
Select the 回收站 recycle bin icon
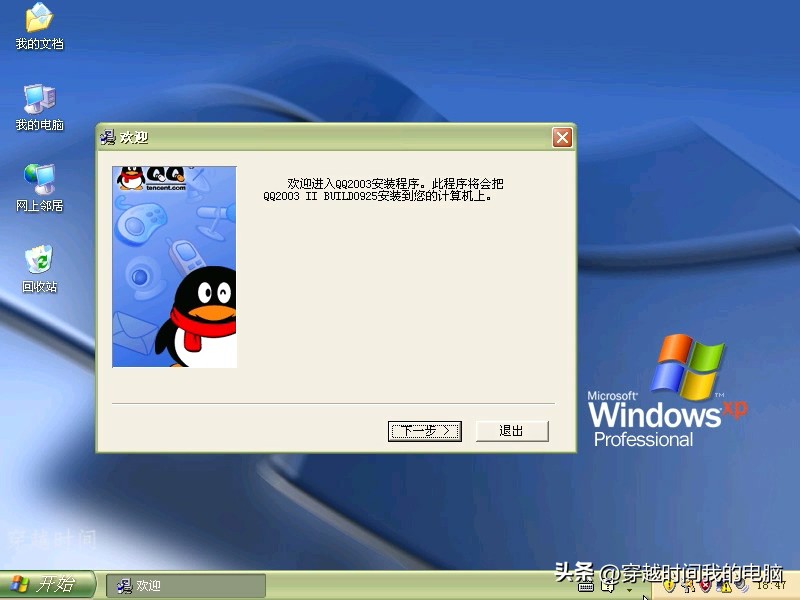[x=39, y=269]
